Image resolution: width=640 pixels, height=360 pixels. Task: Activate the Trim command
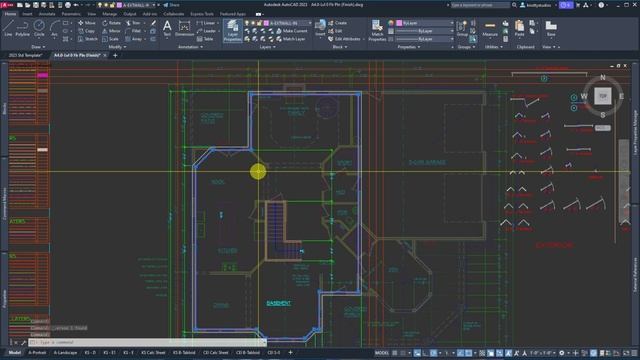pyautogui.click(x=133, y=23)
